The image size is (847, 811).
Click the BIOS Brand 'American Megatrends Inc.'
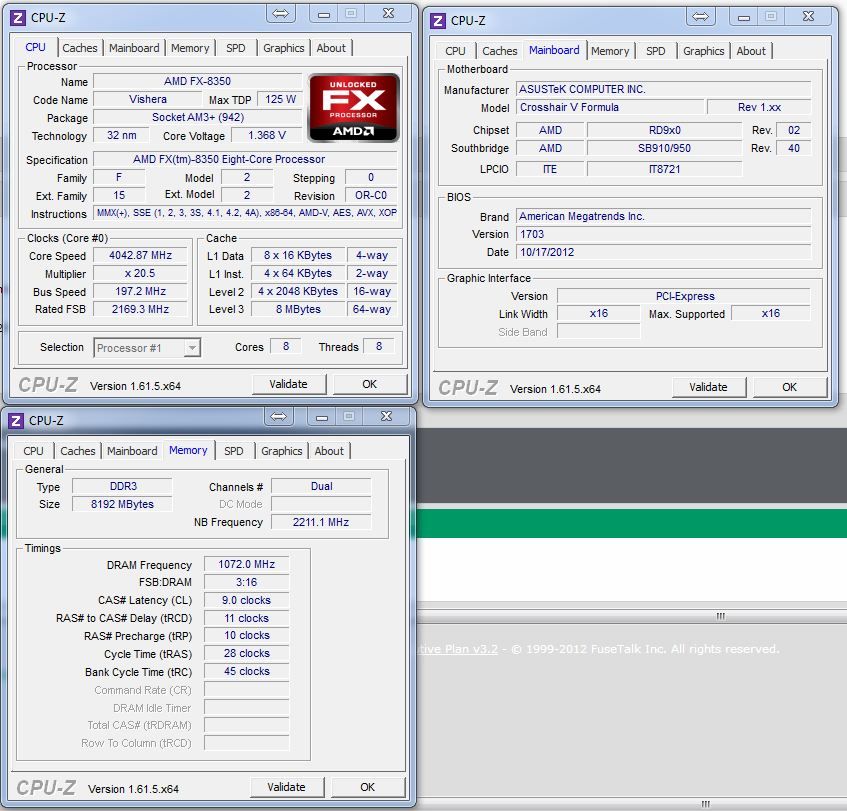[x=663, y=217]
